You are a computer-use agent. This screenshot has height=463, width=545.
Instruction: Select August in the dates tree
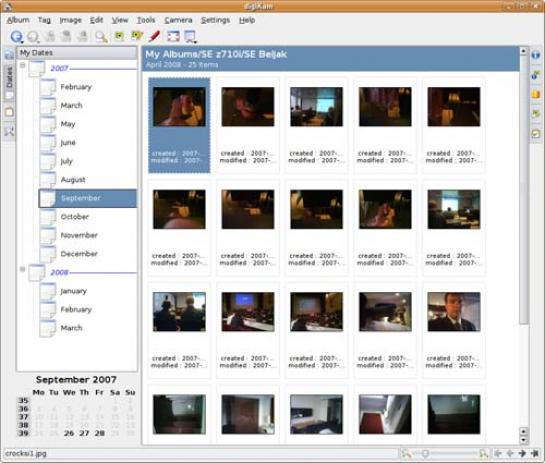tap(73, 180)
